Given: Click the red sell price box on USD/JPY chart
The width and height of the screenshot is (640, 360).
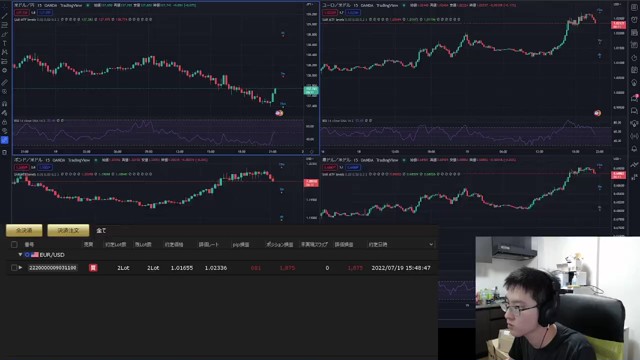Looking at the screenshot, I should pos(22,13).
